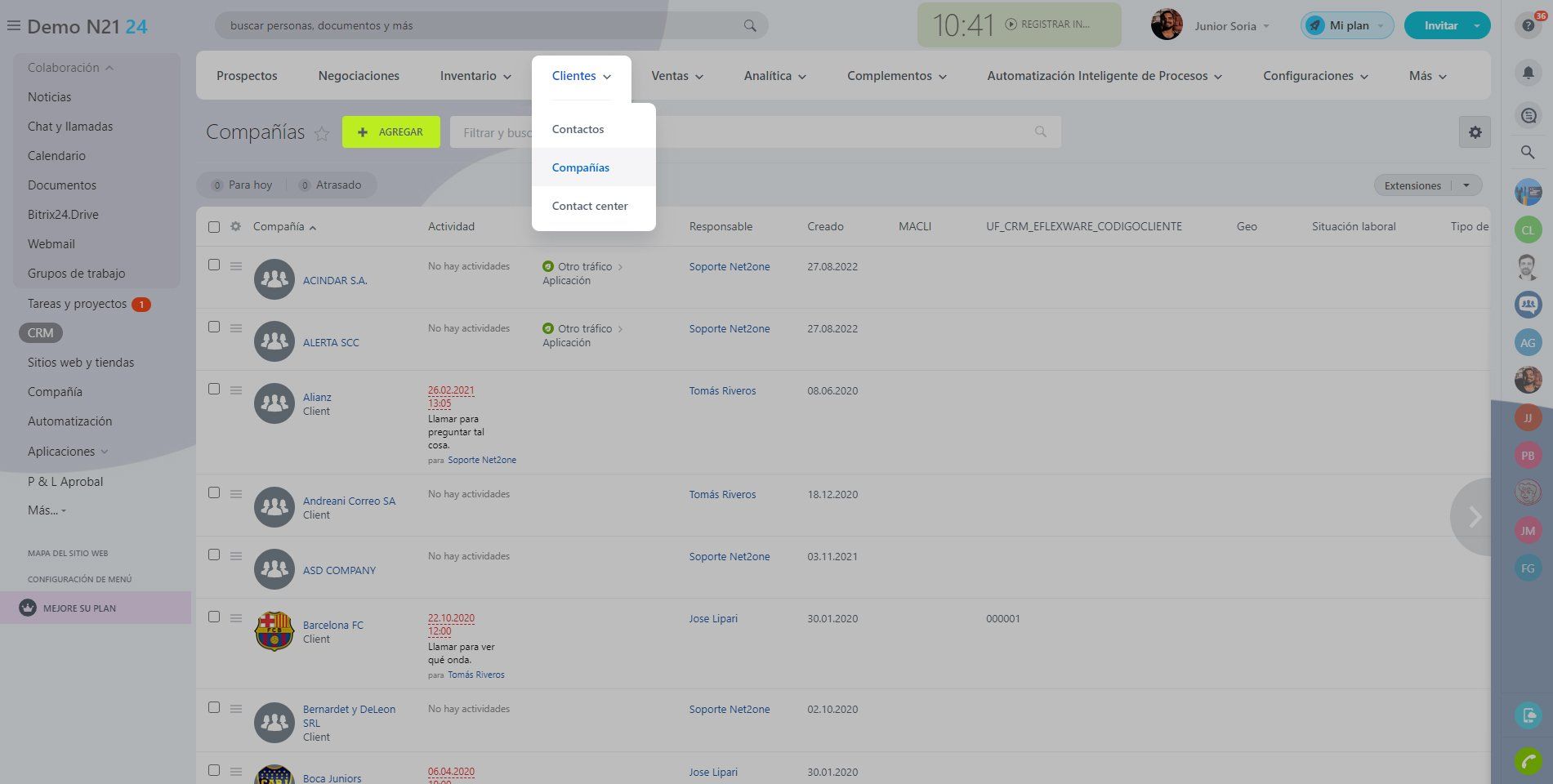This screenshot has width=1553, height=784.
Task: Click the Junior Soria profile avatar
Action: 1167,25
